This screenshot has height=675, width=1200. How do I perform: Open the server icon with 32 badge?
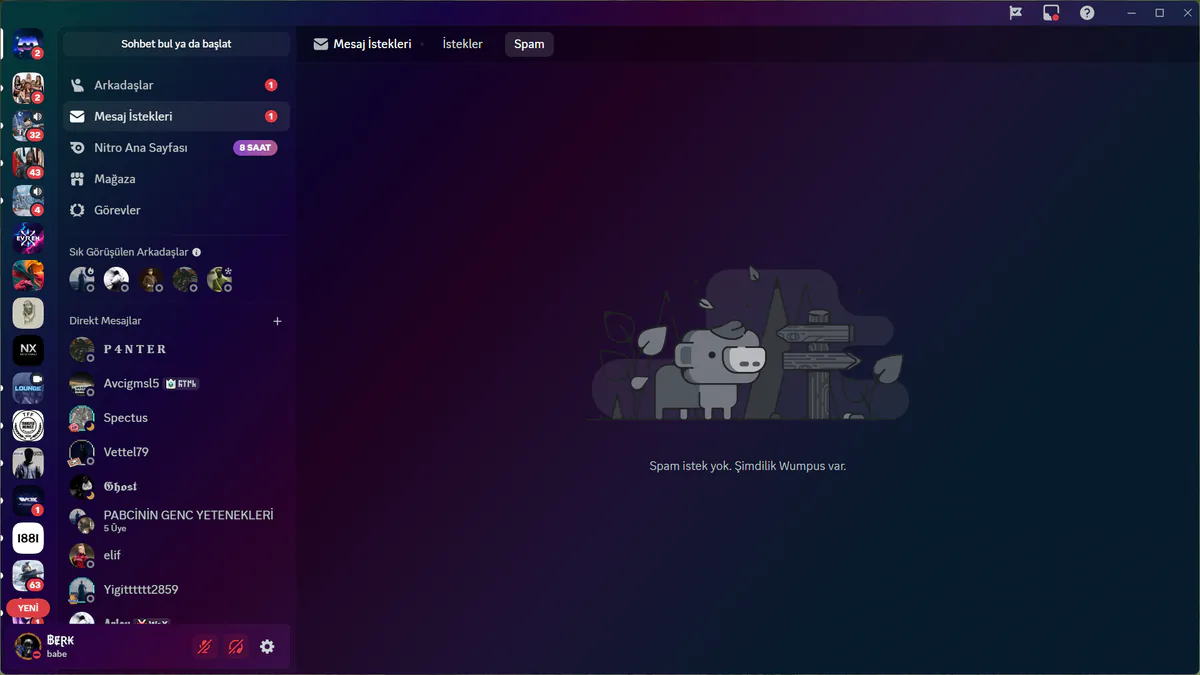[x=28, y=126]
